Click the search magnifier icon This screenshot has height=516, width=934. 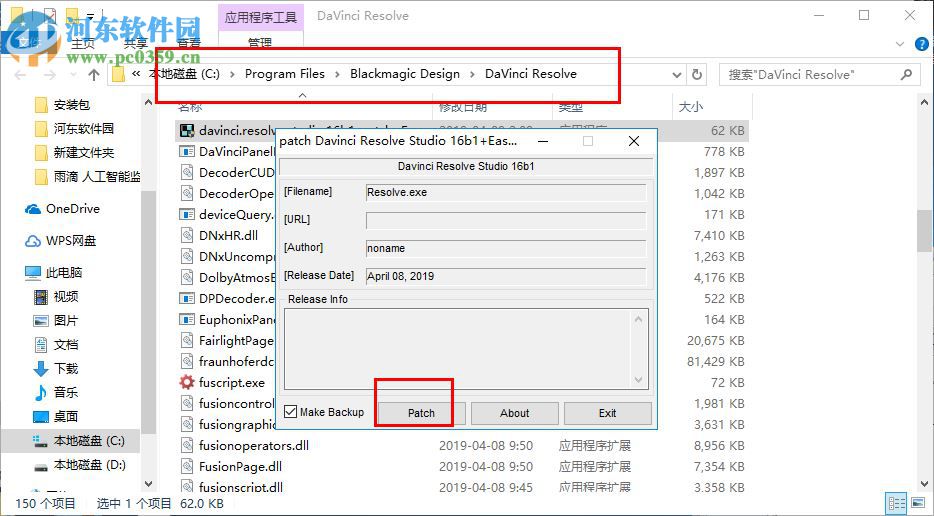(x=906, y=74)
